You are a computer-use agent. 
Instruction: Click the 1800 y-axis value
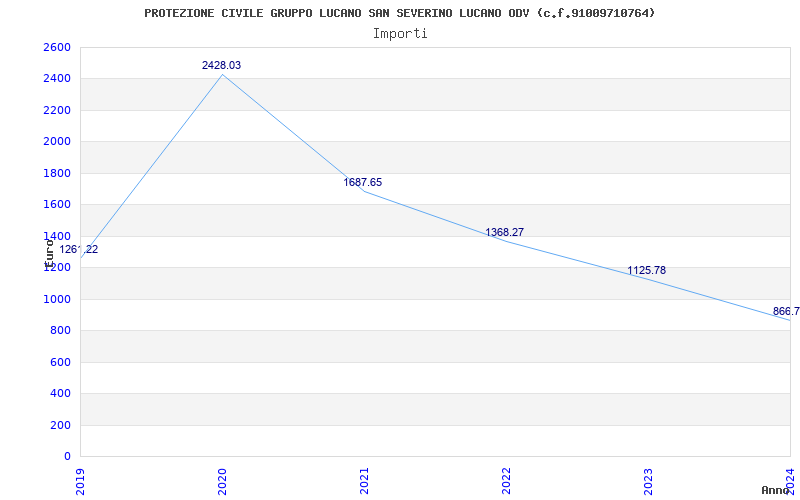(x=57, y=173)
